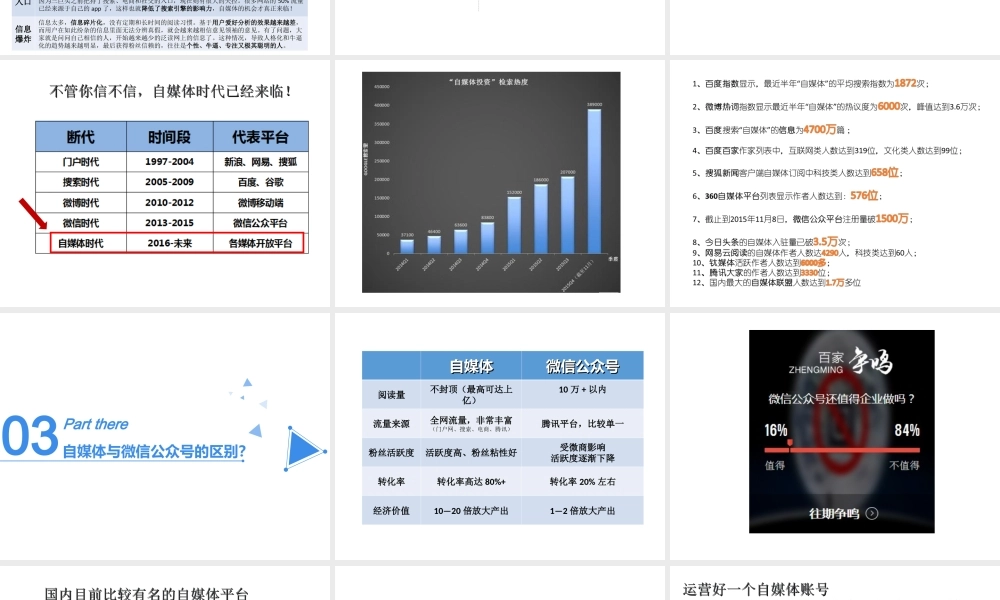Click the 腾讯平台，比较单一 cell

click(582, 423)
